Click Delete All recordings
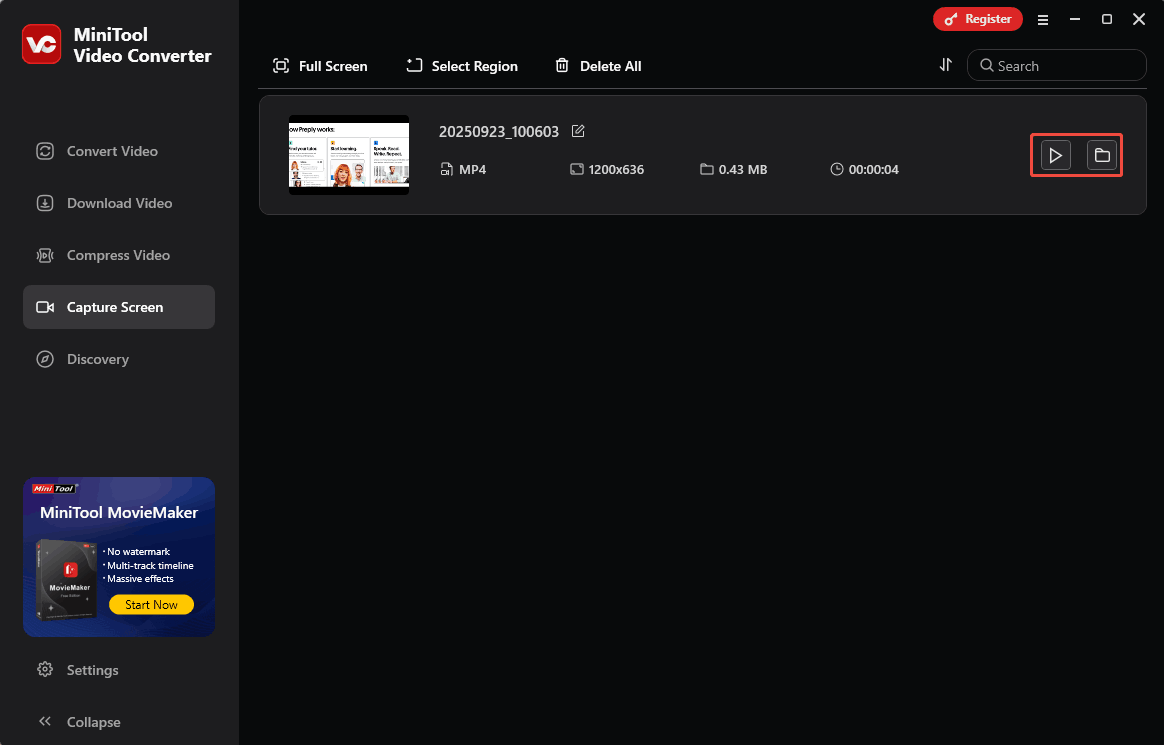Screen dimensions: 1164x745 pyautogui.click(x=598, y=66)
